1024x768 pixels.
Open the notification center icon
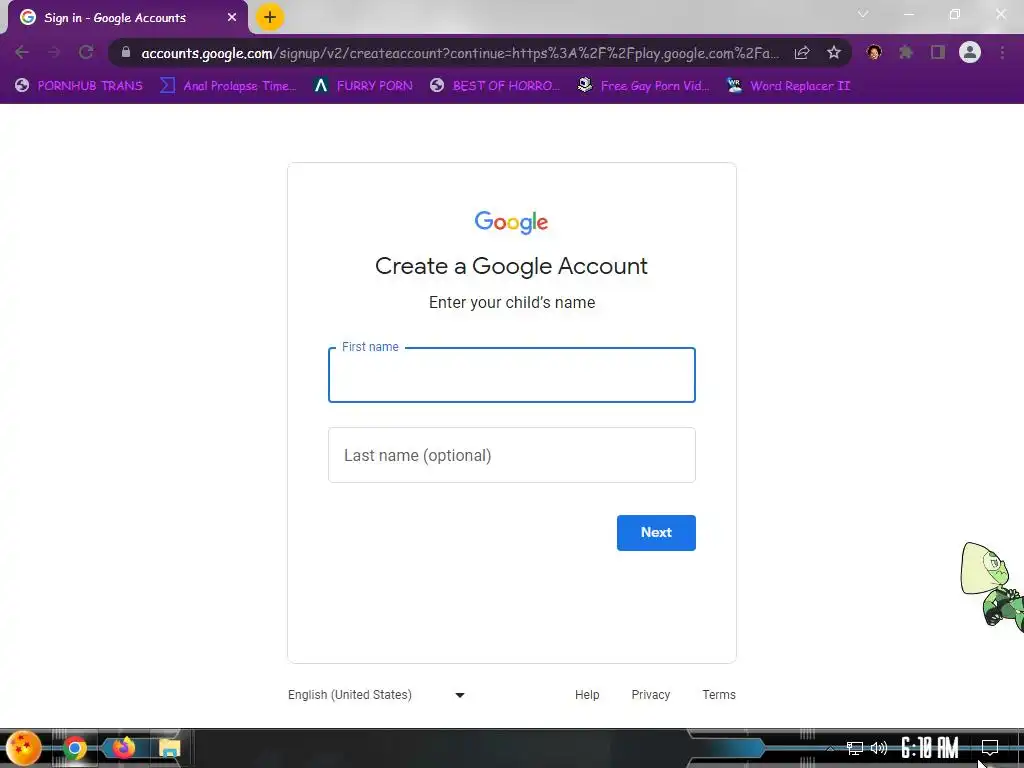(x=989, y=748)
